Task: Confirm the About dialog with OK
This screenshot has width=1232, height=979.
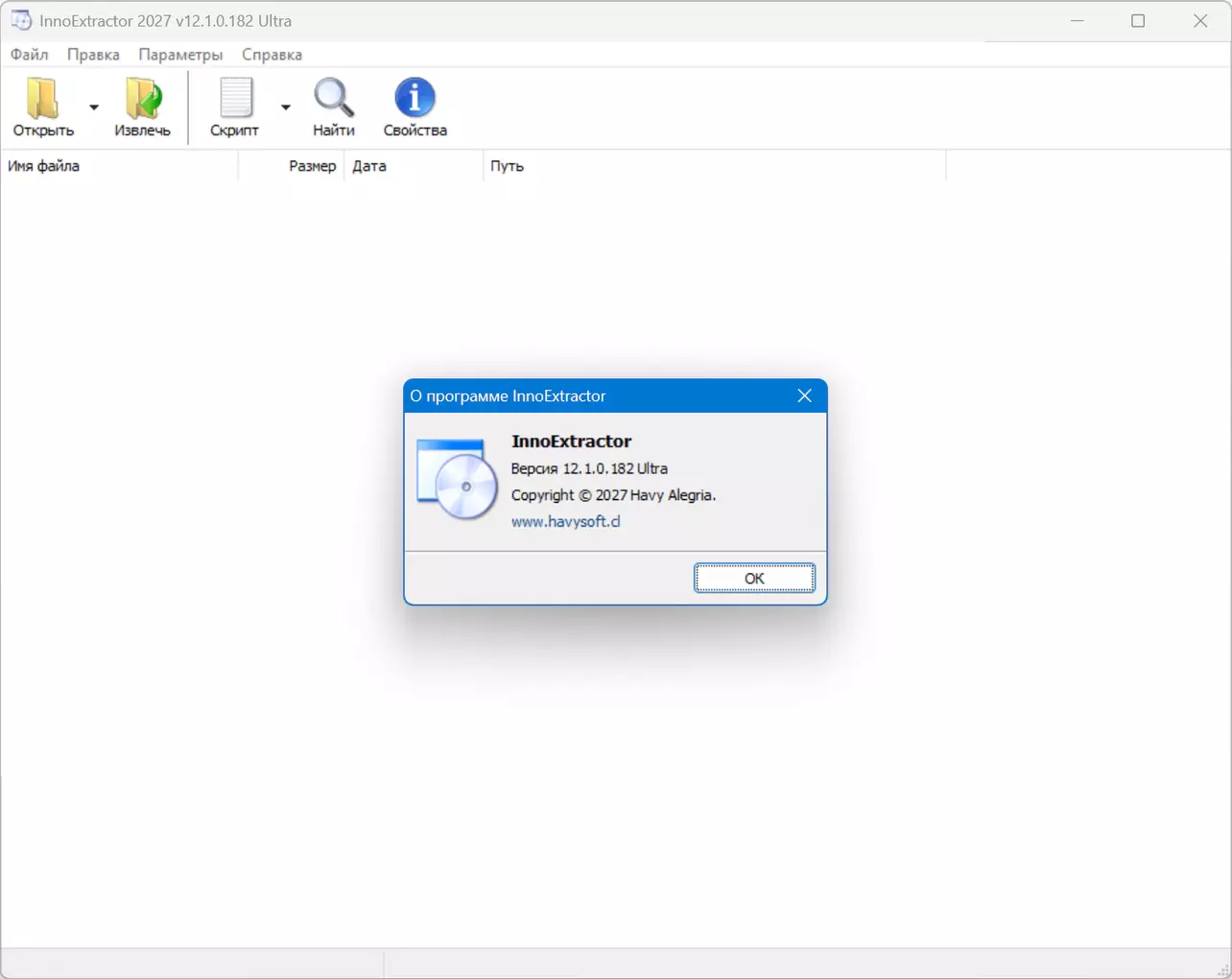Action: [x=754, y=578]
